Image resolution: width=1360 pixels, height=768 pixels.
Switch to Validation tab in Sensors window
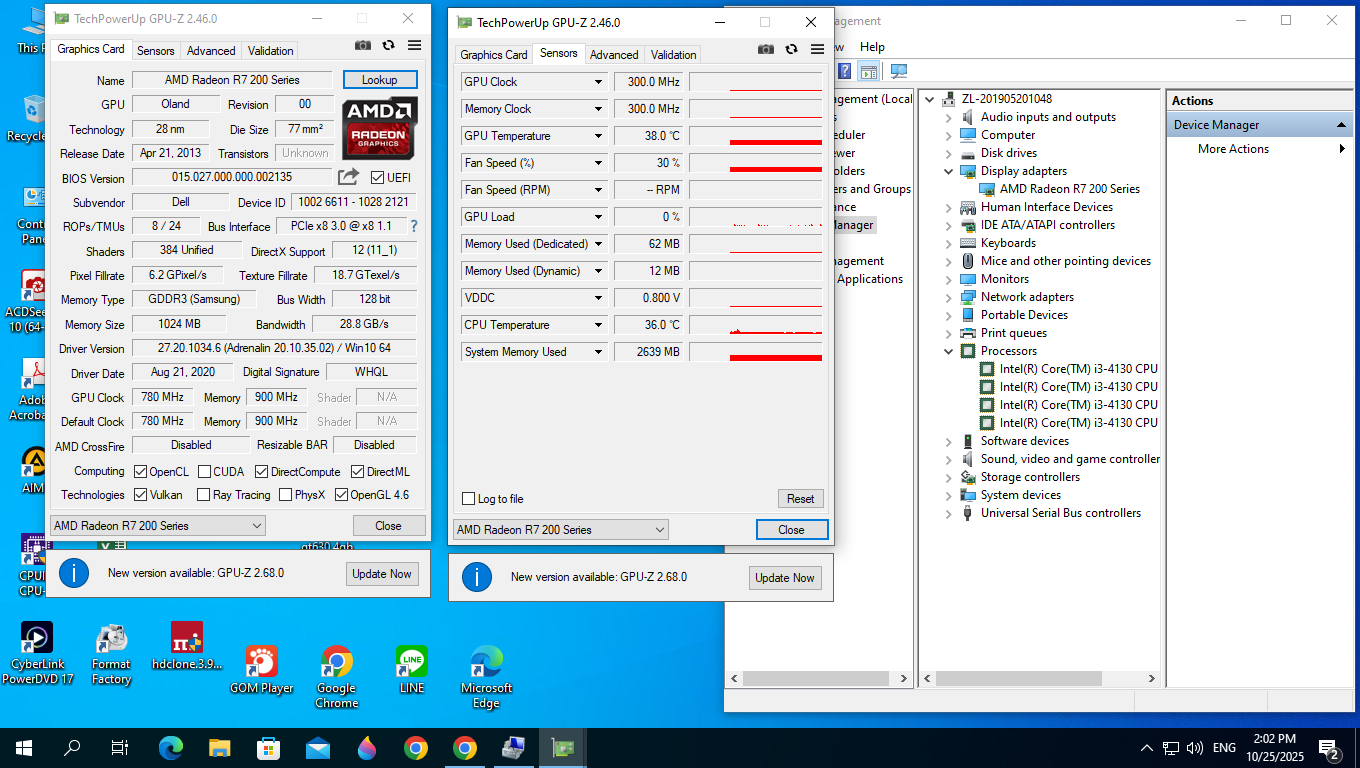(673, 55)
